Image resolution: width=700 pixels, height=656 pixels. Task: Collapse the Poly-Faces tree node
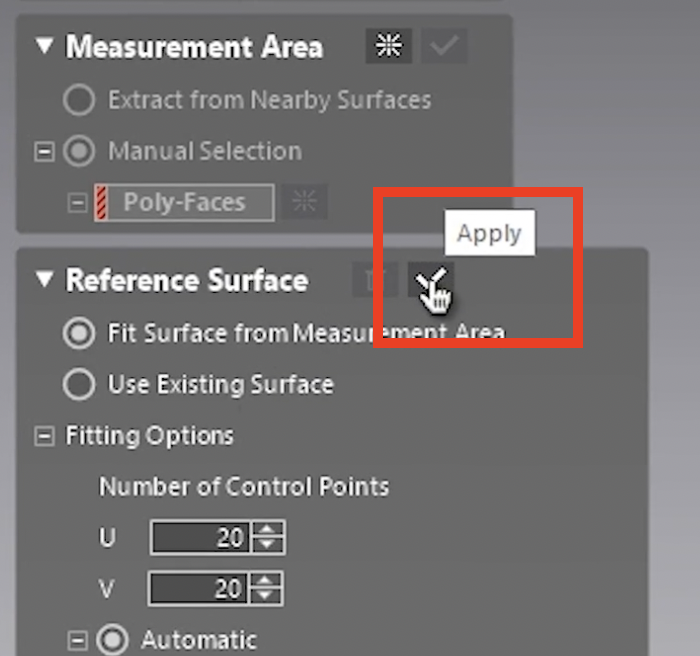pyautogui.click(x=77, y=203)
